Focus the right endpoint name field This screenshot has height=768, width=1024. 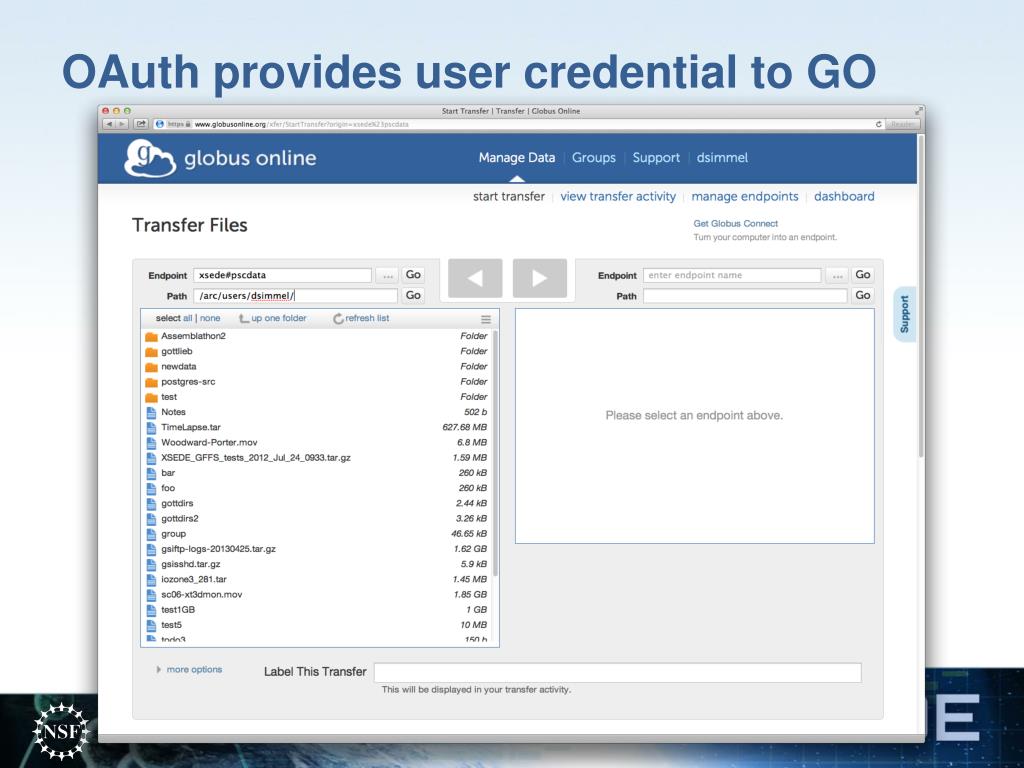[732, 275]
